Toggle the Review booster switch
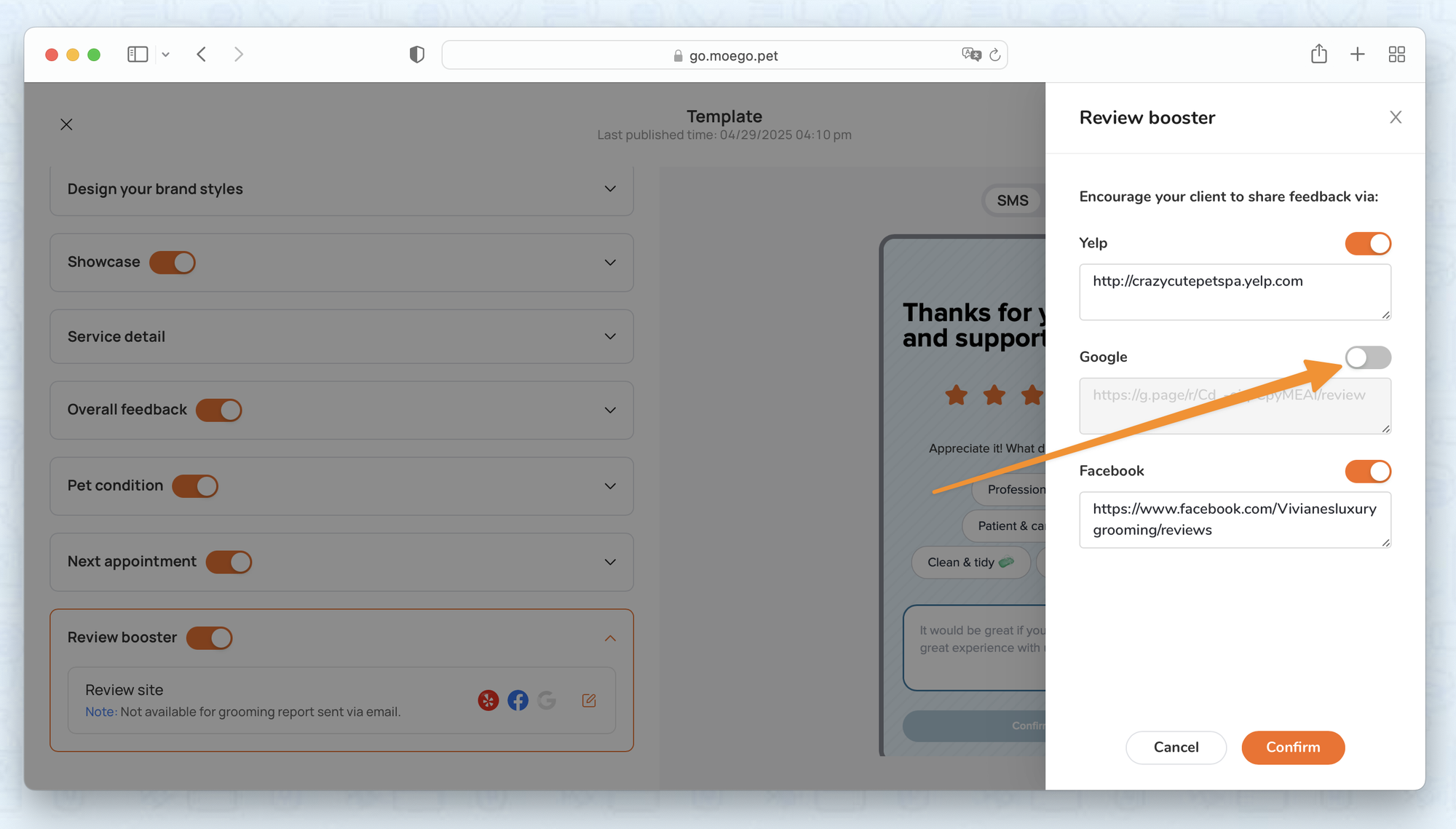 coord(210,638)
